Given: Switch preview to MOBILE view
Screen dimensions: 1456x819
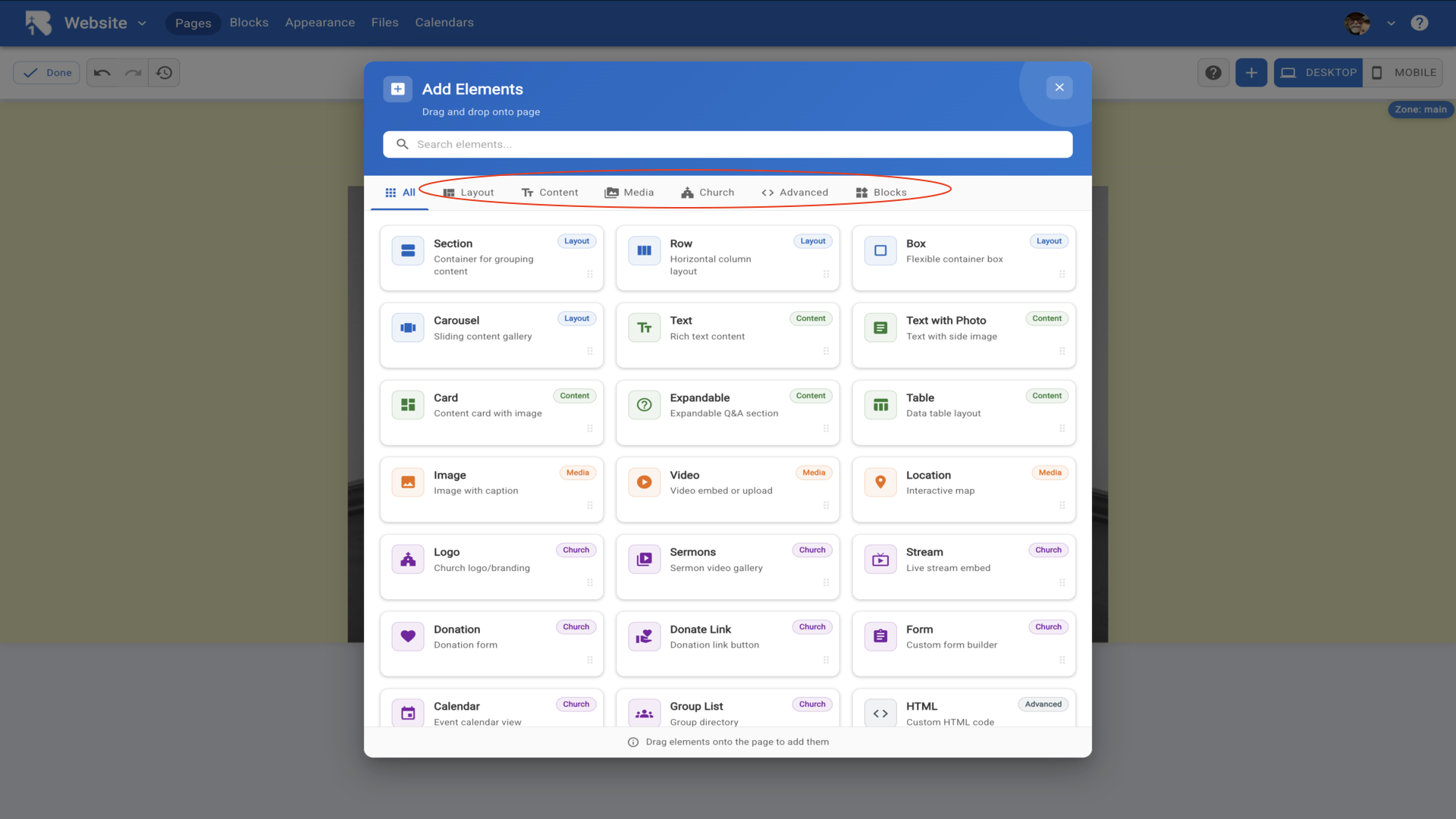Looking at the screenshot, I should coord(1404,73).
